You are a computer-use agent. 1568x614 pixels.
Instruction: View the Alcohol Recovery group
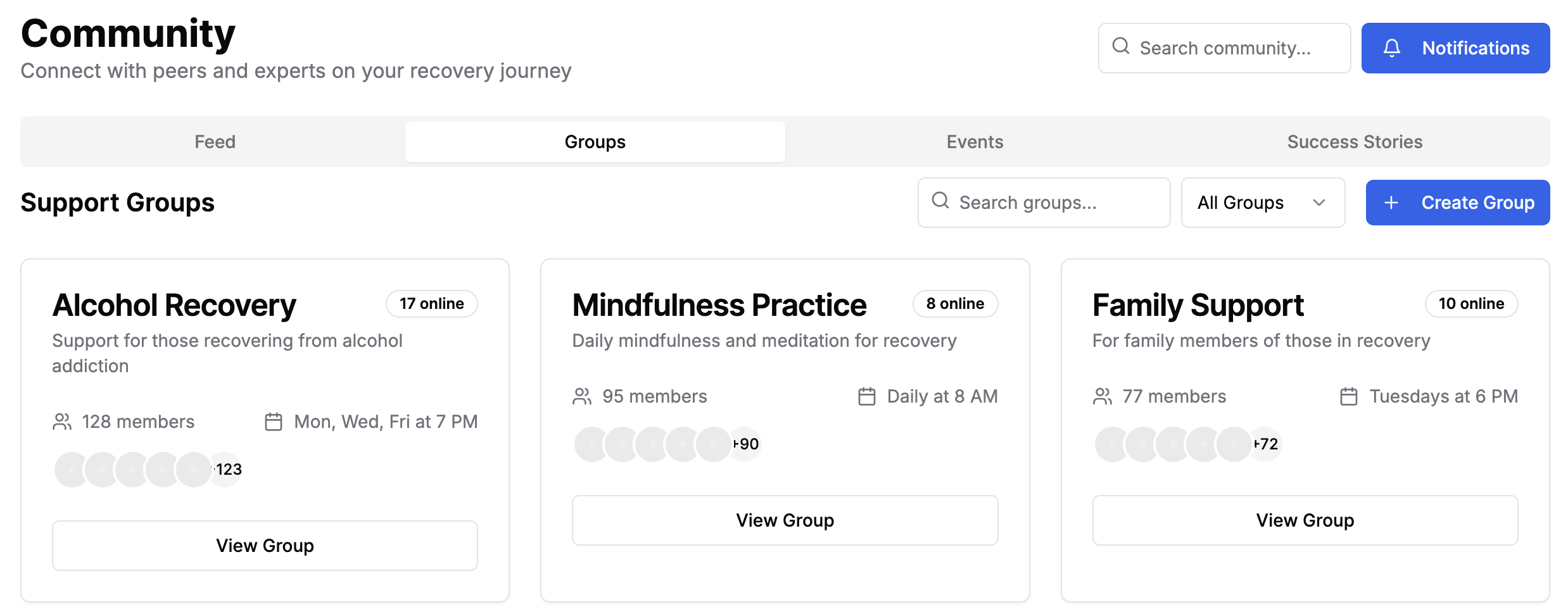[265, 545]
